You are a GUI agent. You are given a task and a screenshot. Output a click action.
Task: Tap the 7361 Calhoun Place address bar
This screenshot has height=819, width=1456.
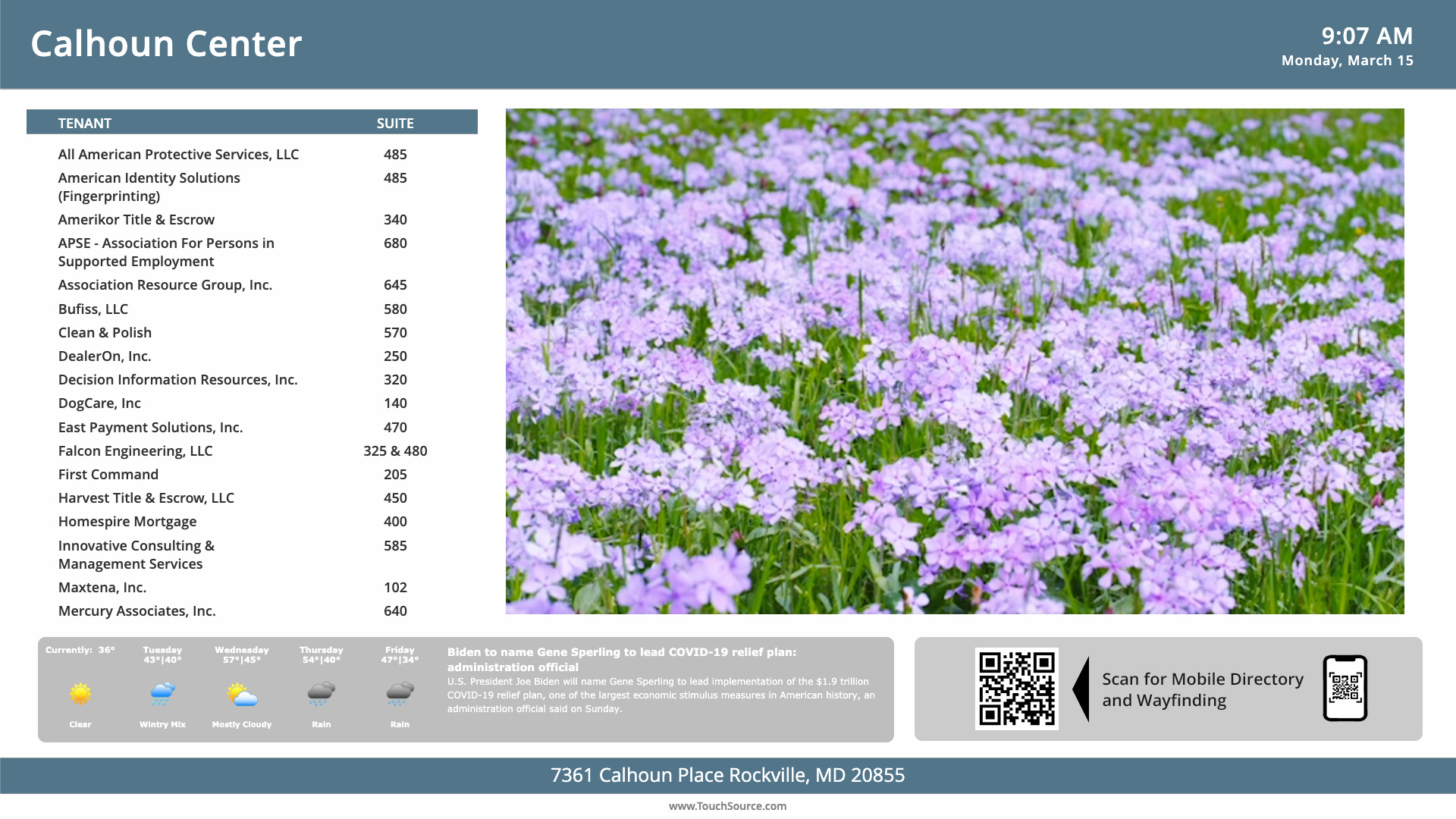pos(728,775)
